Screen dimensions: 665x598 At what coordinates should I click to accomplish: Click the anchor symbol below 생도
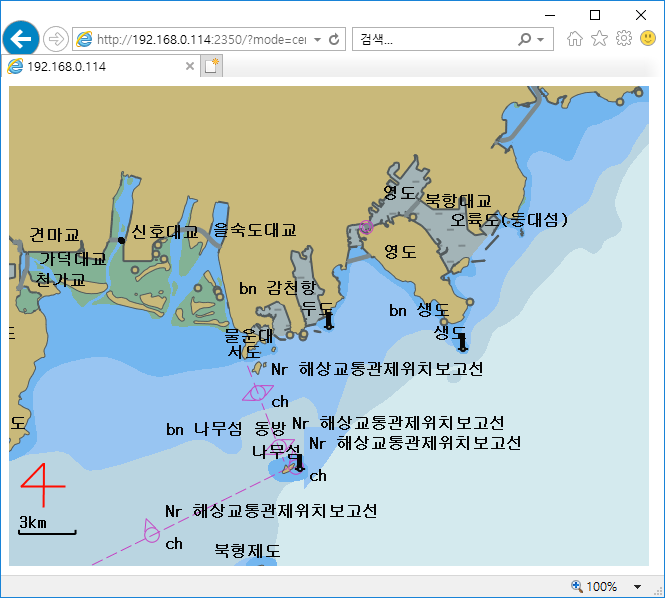[x=462, y=344]
